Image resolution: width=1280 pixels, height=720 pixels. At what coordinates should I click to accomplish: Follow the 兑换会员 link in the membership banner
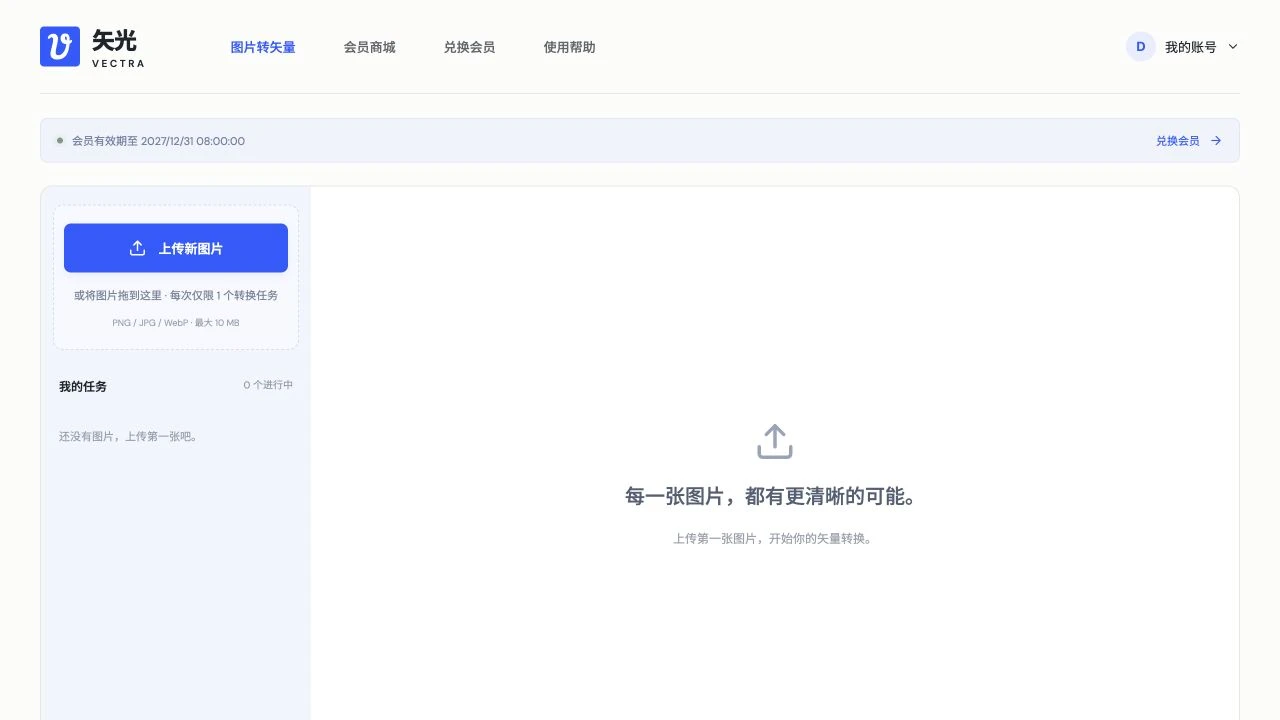[x=1178, y=141]
